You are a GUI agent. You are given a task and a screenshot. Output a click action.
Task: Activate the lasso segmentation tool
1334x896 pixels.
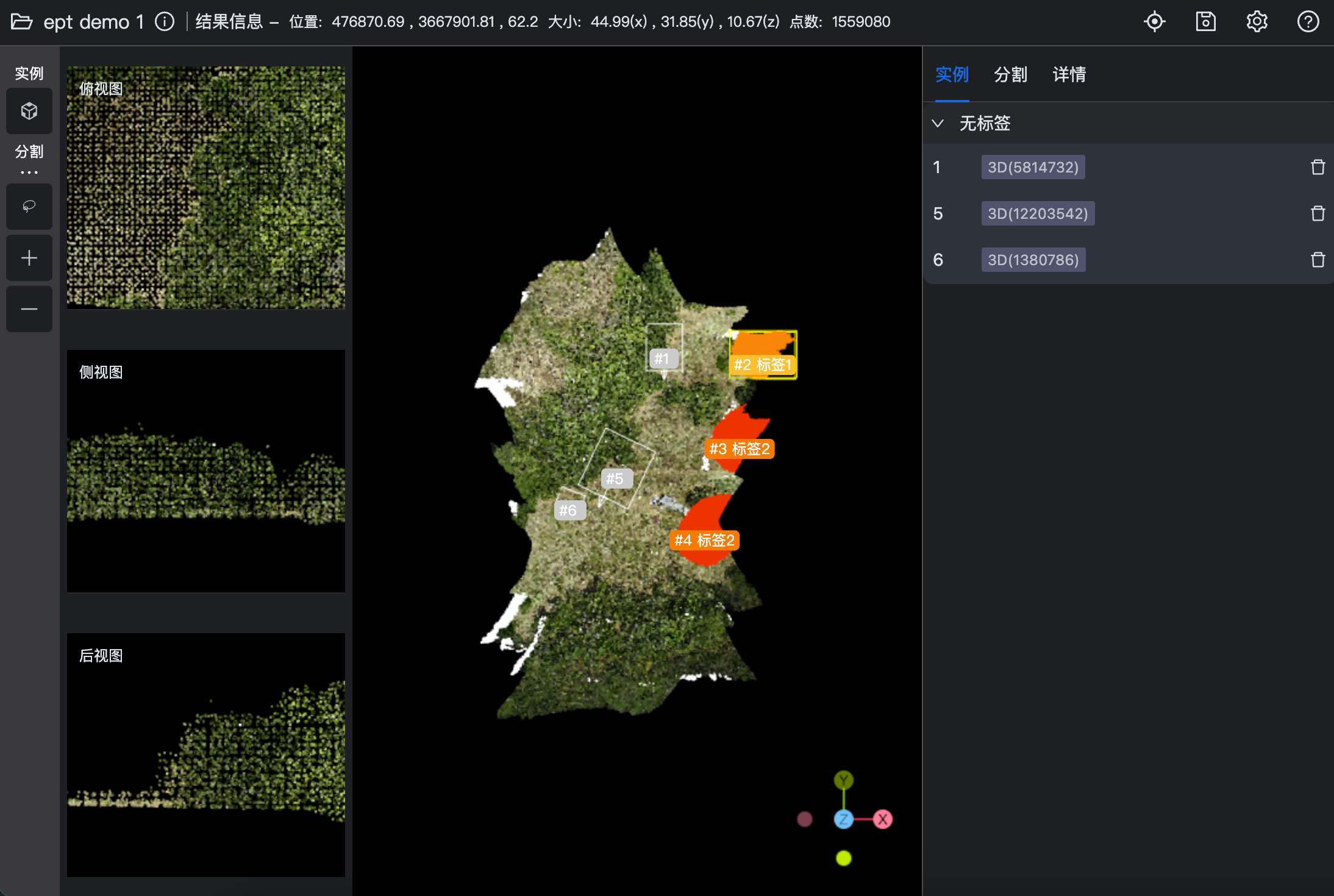coord(29,207)
